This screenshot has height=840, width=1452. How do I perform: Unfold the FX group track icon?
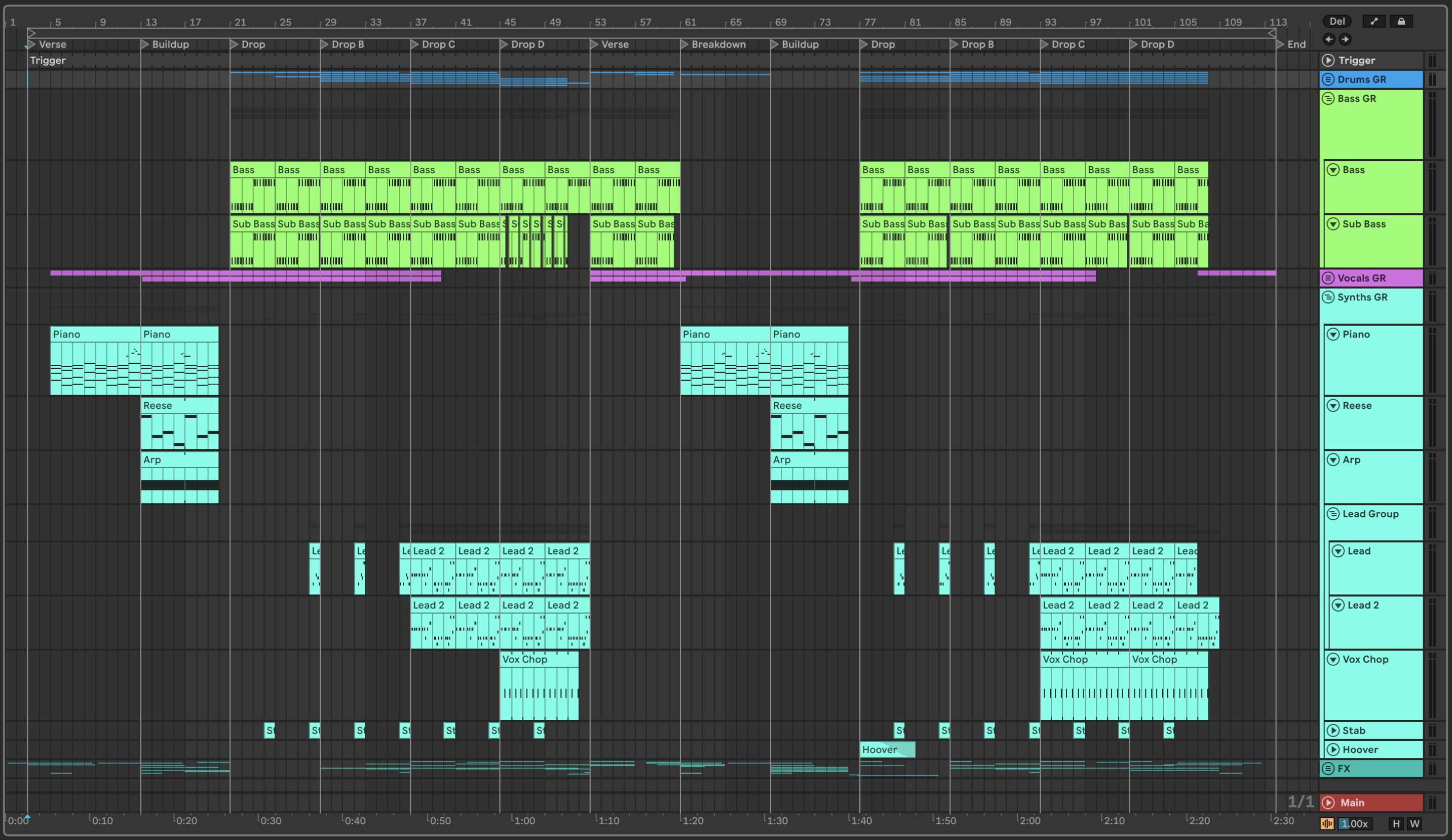[x=1328, y=769]
